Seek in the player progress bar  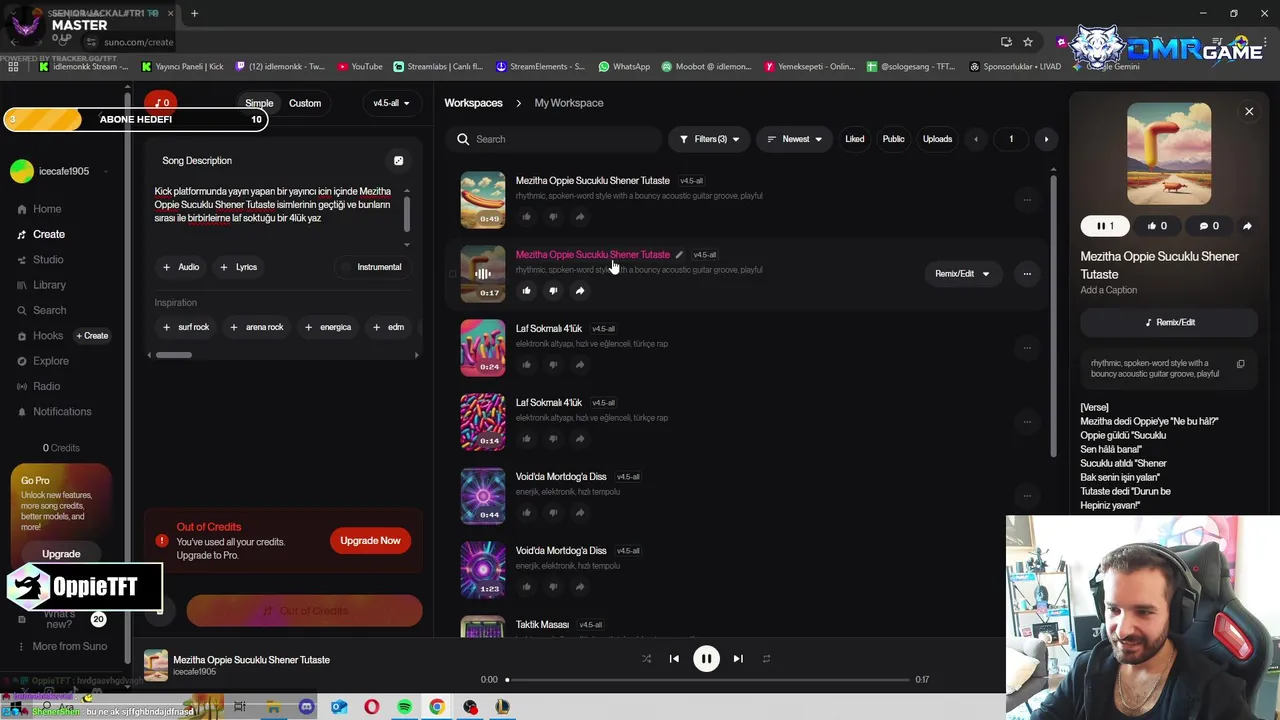pos(707,680)
